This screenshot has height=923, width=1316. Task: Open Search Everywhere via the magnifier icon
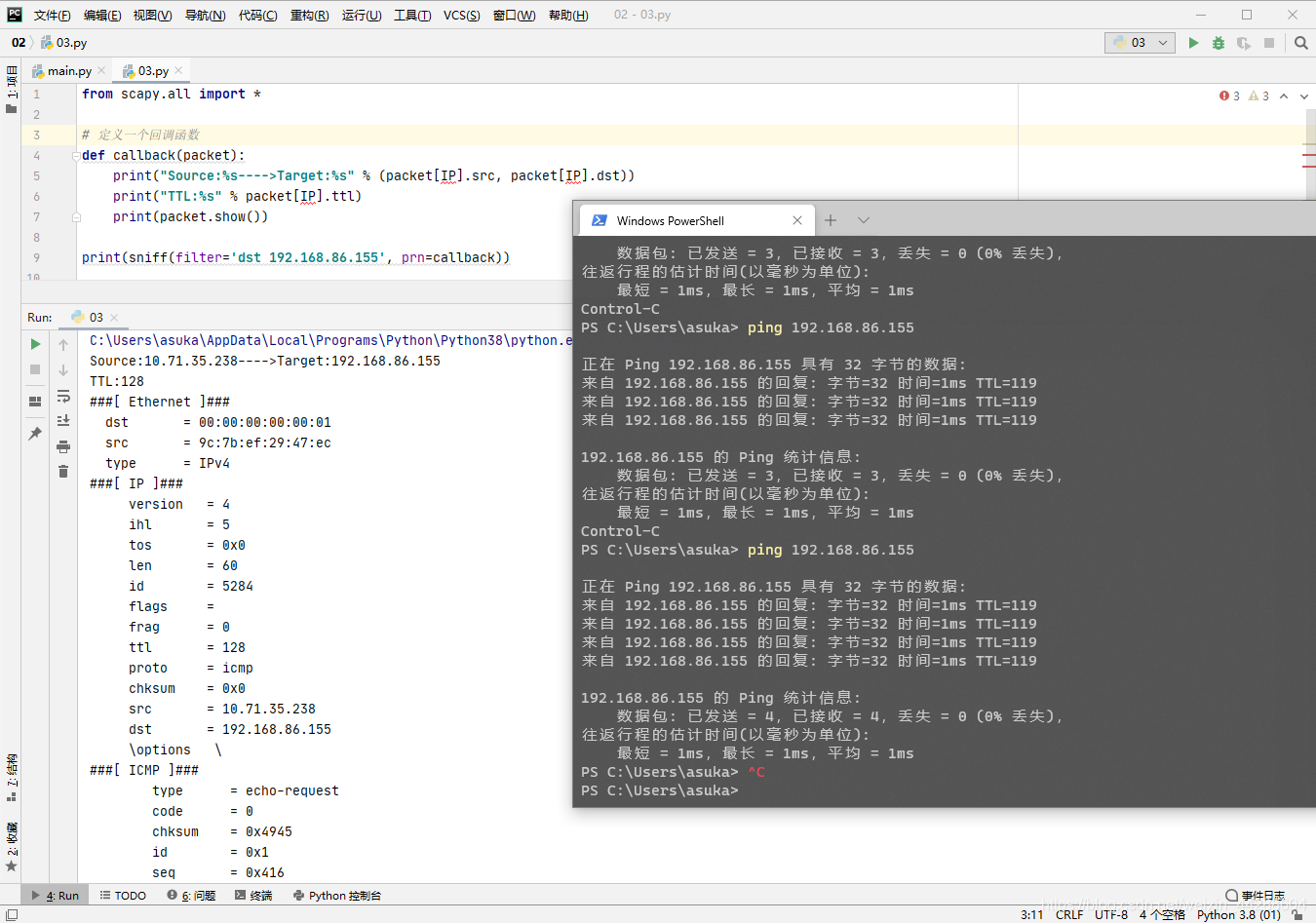(1303, 42)
